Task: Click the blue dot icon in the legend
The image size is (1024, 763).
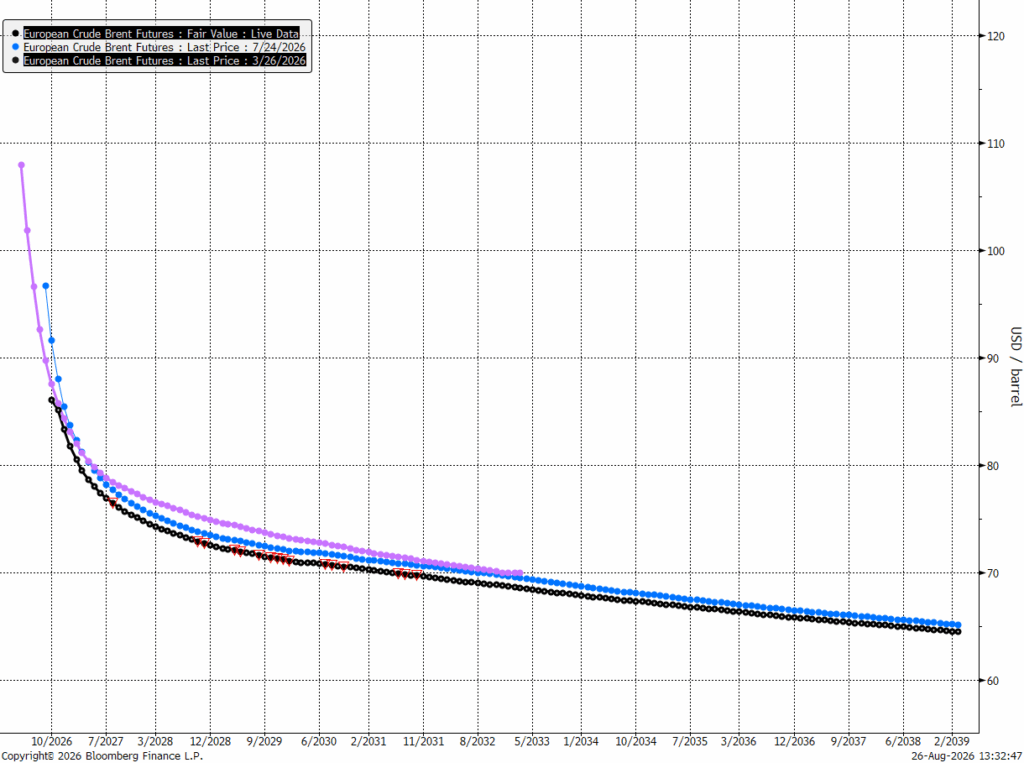Action: (16, 47)
